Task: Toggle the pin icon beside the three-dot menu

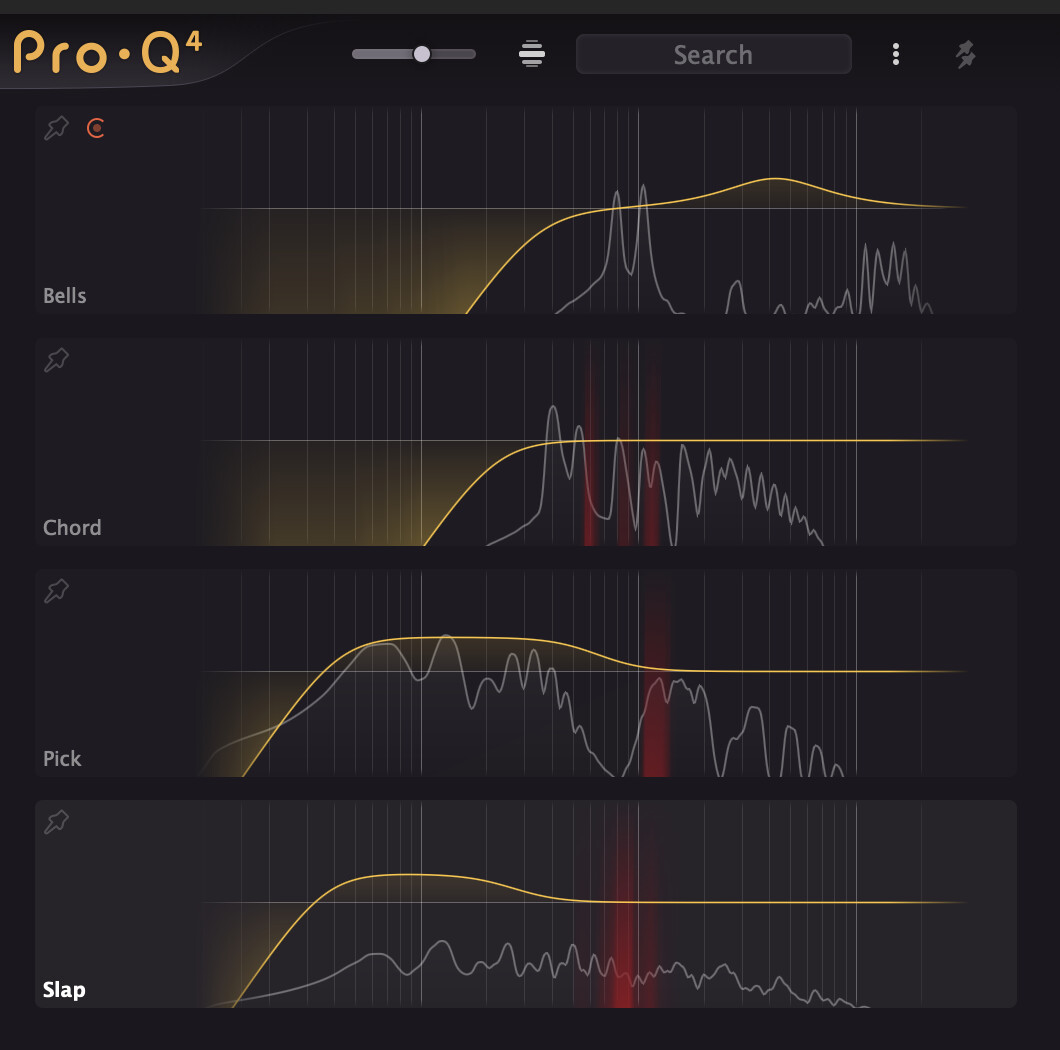Action: click(x=965, y=54)
